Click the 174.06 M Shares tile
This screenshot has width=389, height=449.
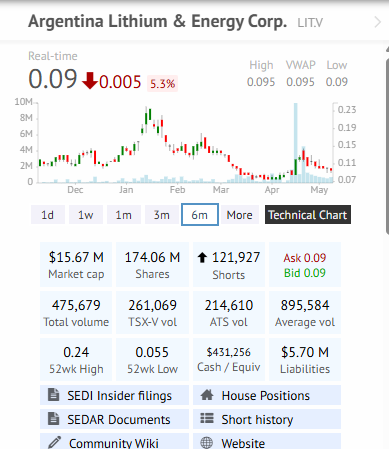click(x=152, y=265)
